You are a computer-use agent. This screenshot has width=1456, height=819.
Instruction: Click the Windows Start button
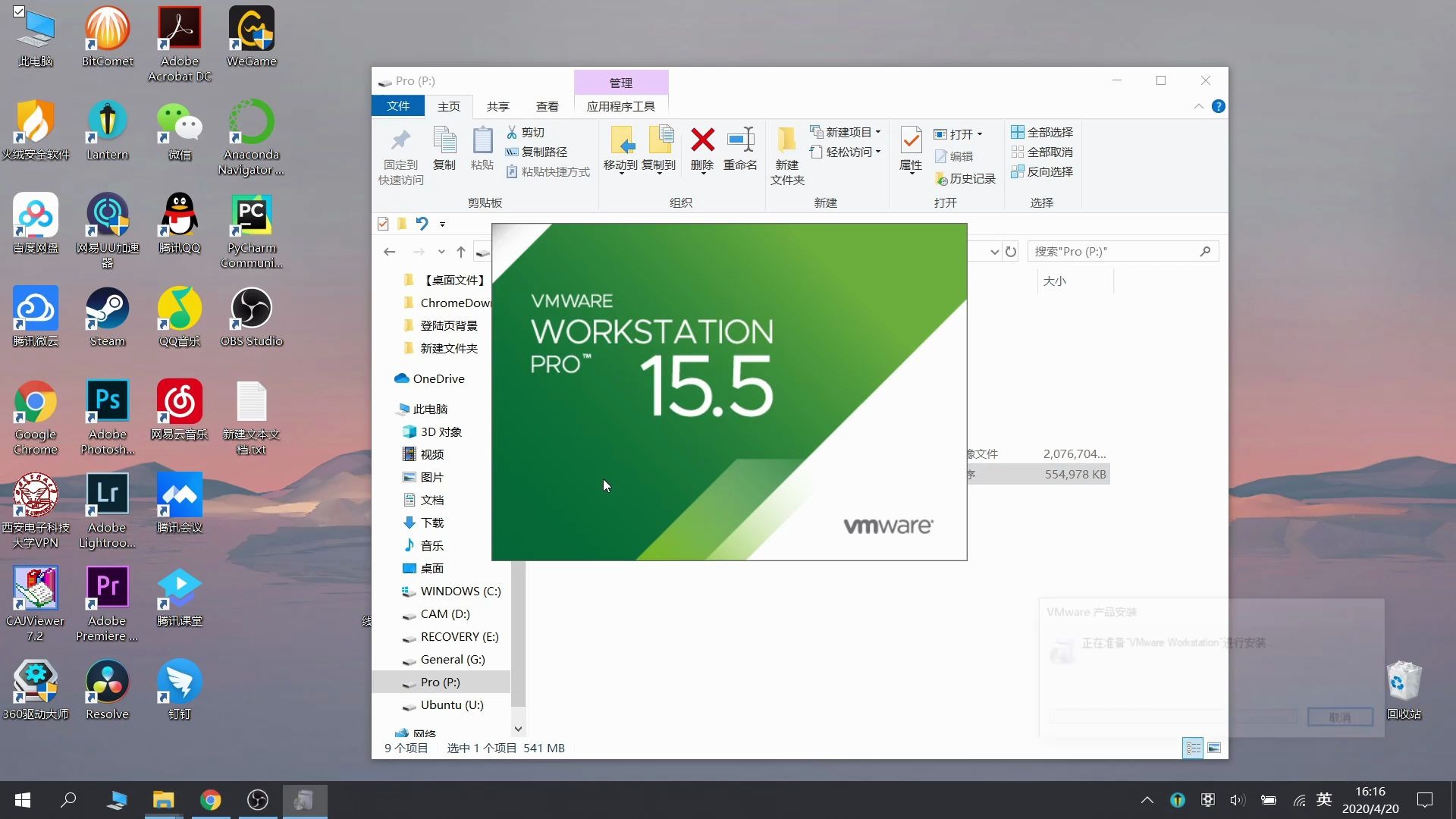point(23,800)
